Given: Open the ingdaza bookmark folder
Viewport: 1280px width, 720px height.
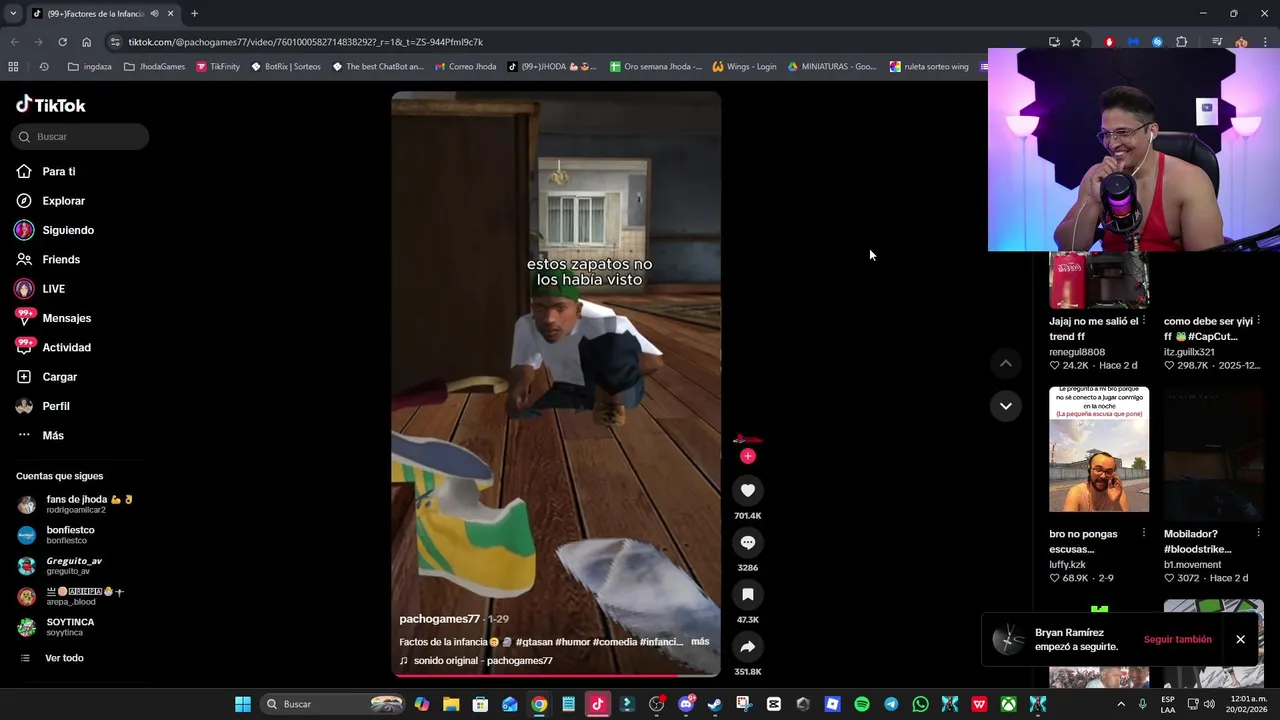Looking at the screenshot, I should pos(90,67).
